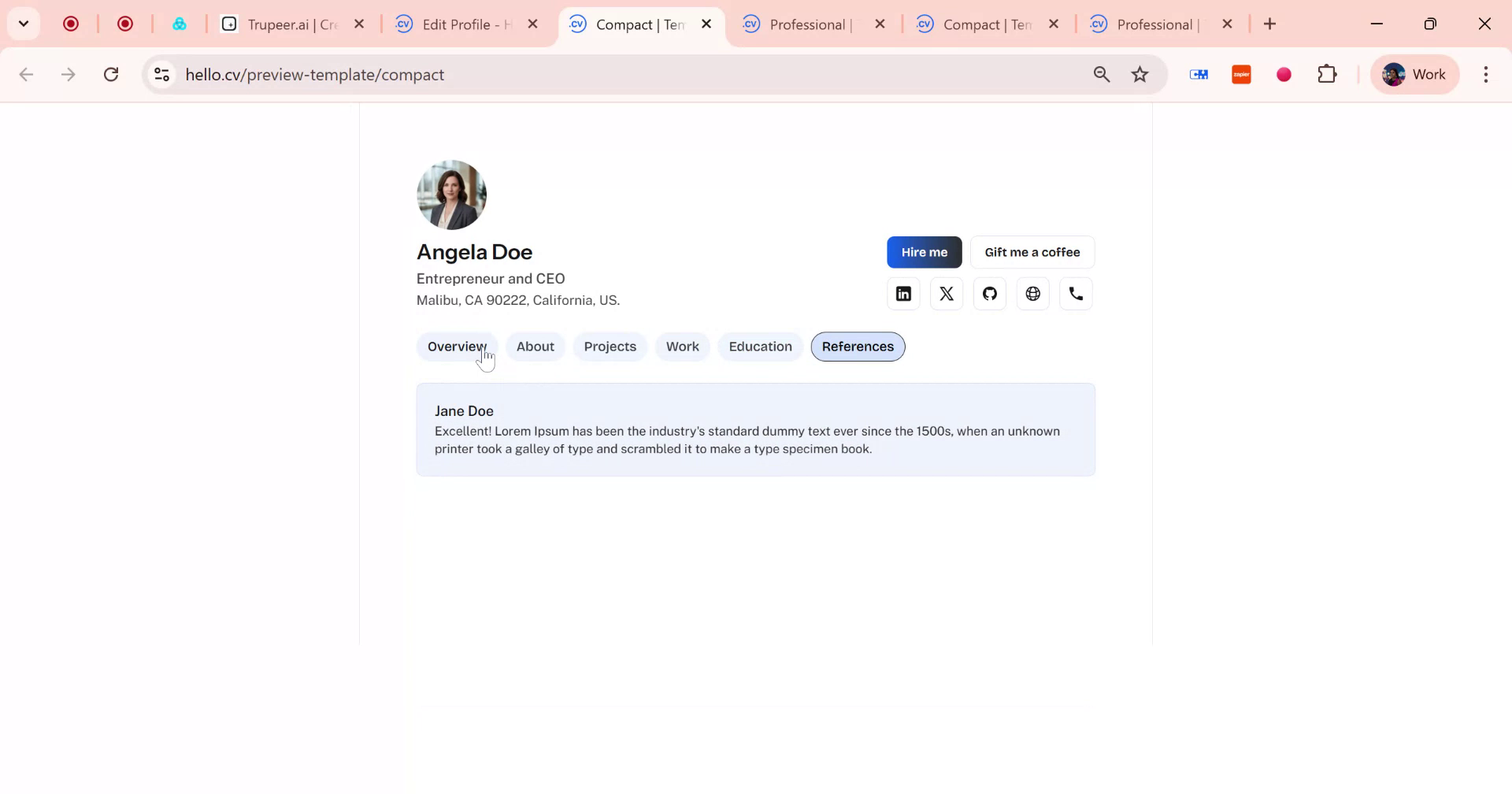Screen dimensions: 1512x794
Task: Click the website globe icon
Action: (x=1032, y=293)
